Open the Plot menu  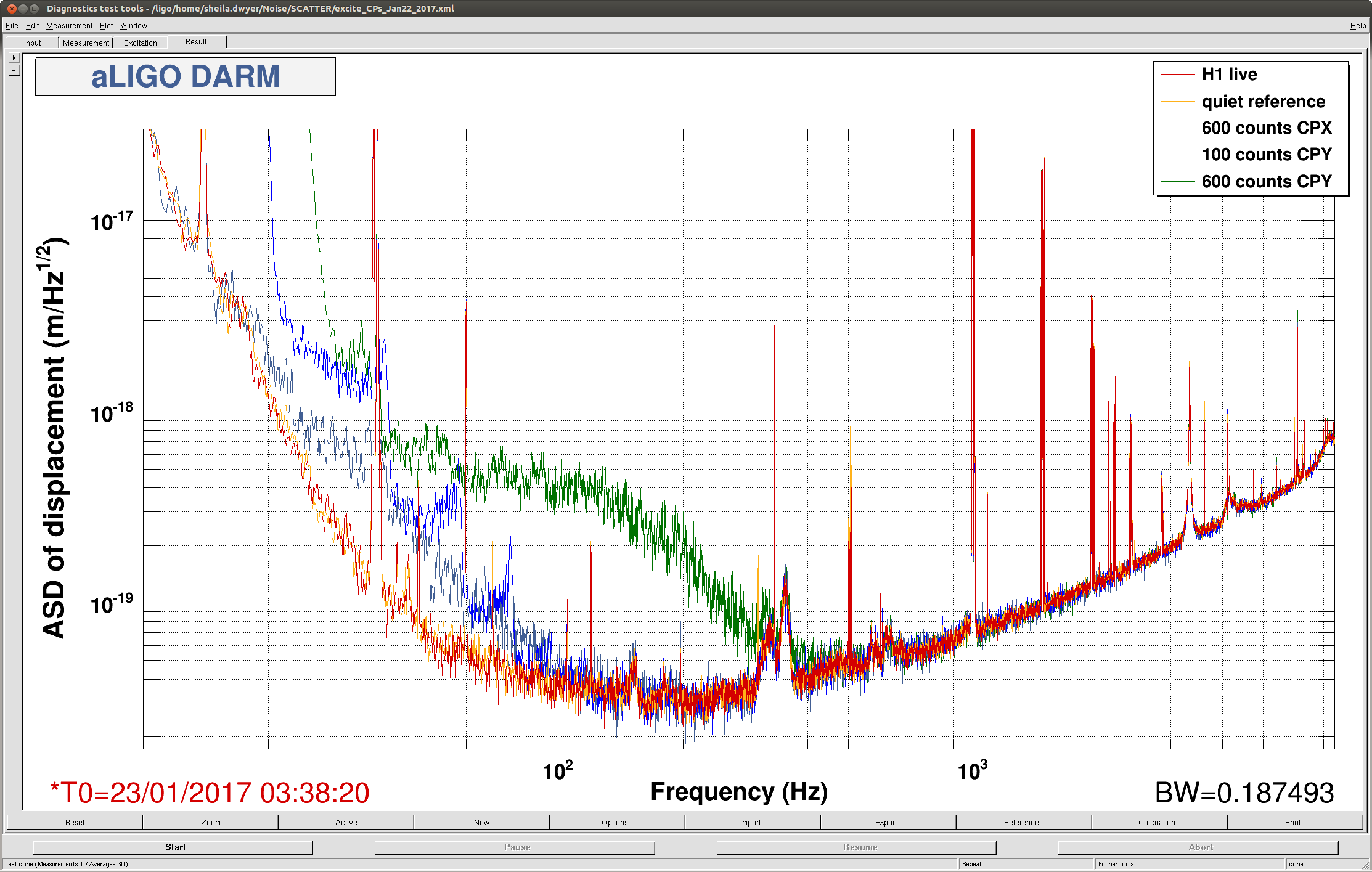click(107, 26)
